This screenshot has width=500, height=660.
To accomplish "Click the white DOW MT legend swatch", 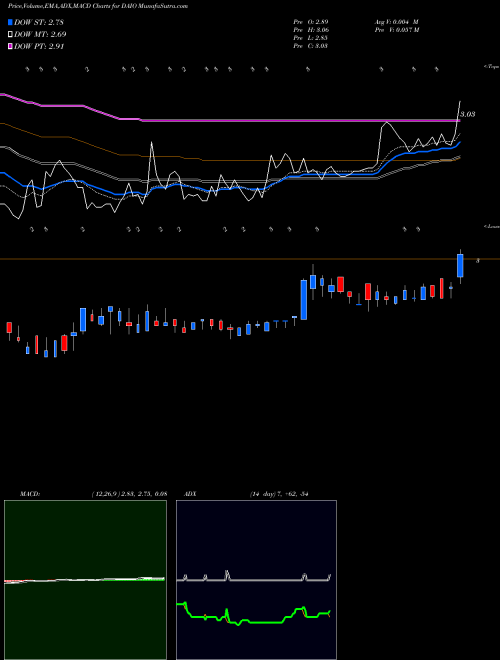I will coord(11,34).
